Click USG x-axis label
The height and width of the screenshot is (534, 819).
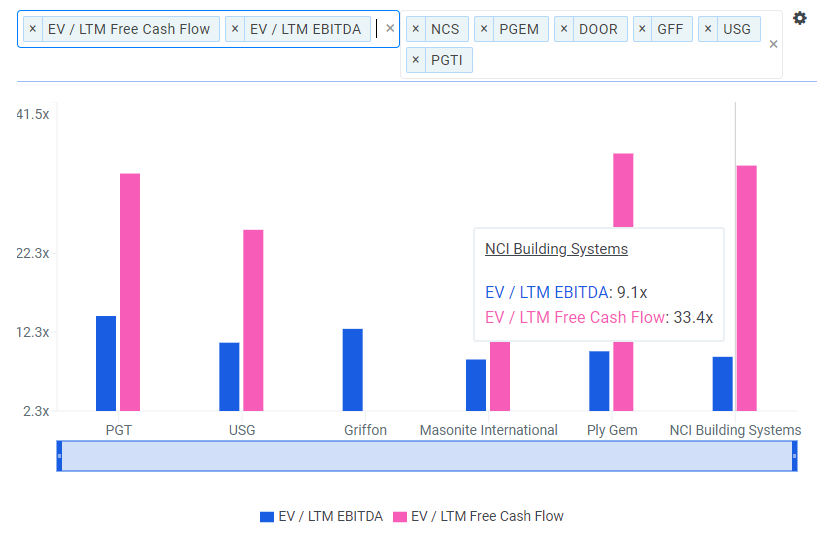pos(242,430)
